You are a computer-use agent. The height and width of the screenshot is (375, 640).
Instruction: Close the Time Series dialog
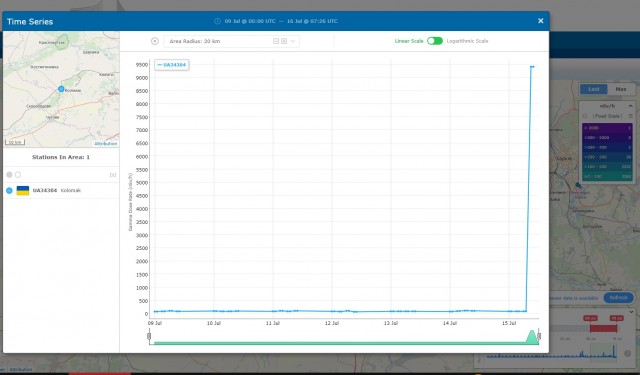click(540, 21)
